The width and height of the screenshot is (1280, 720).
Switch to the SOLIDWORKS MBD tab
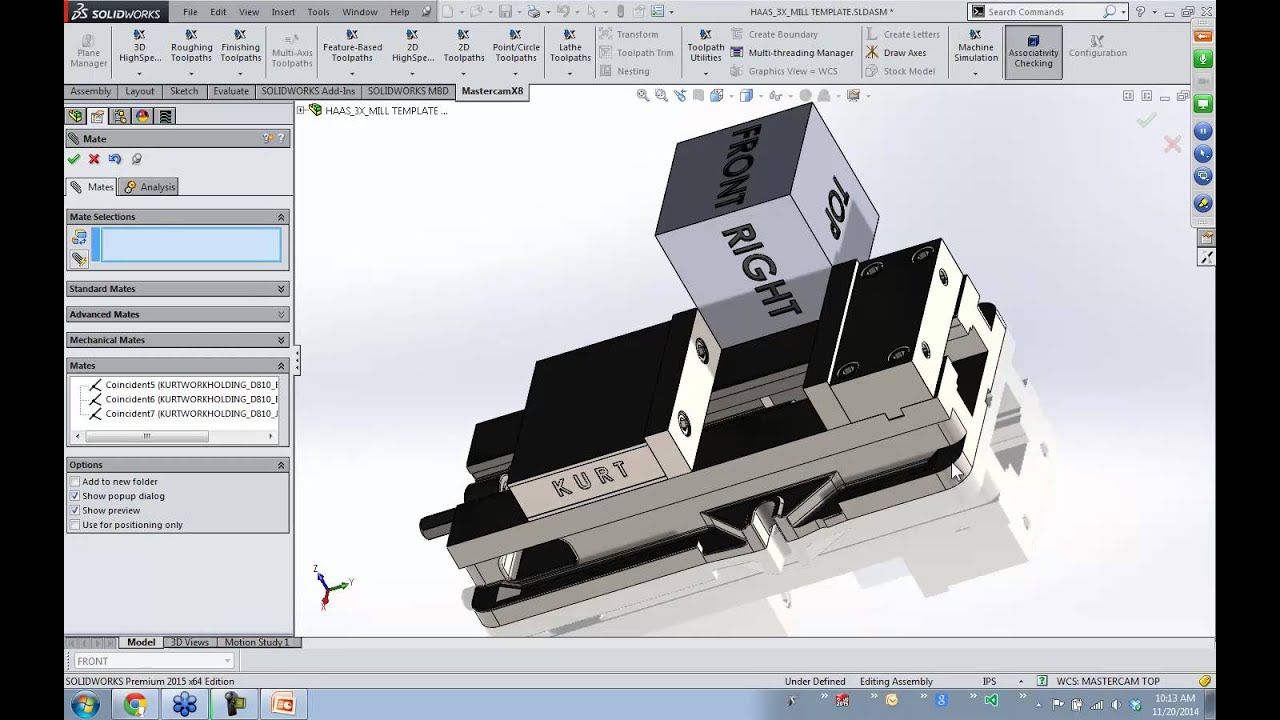click(x=408, y=91)
